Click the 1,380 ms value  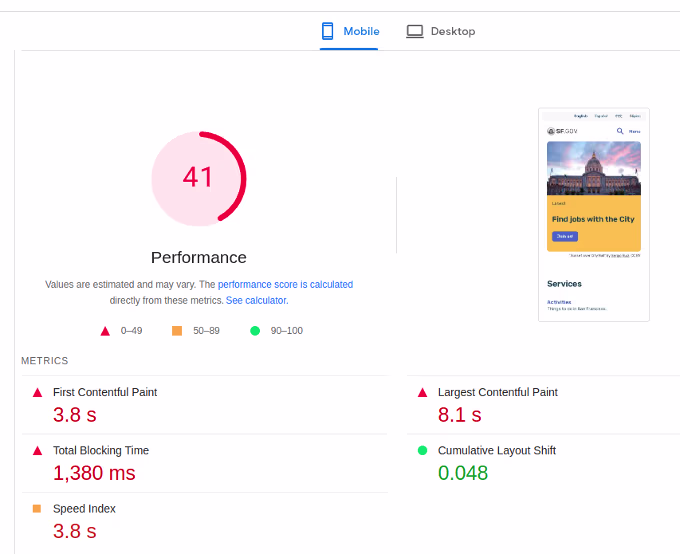(x=94, y=473)
